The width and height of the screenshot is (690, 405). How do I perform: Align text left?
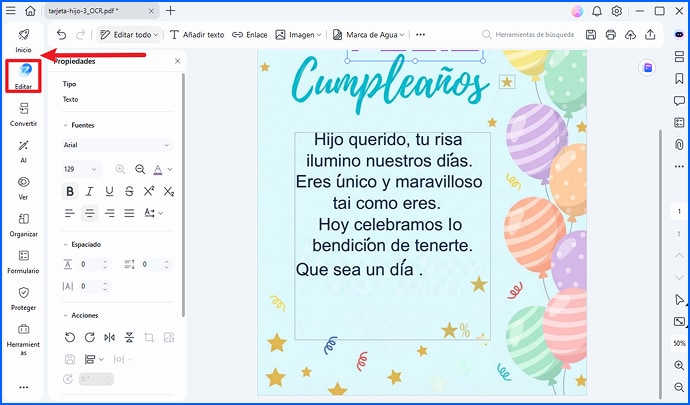(x=70, y=214)
